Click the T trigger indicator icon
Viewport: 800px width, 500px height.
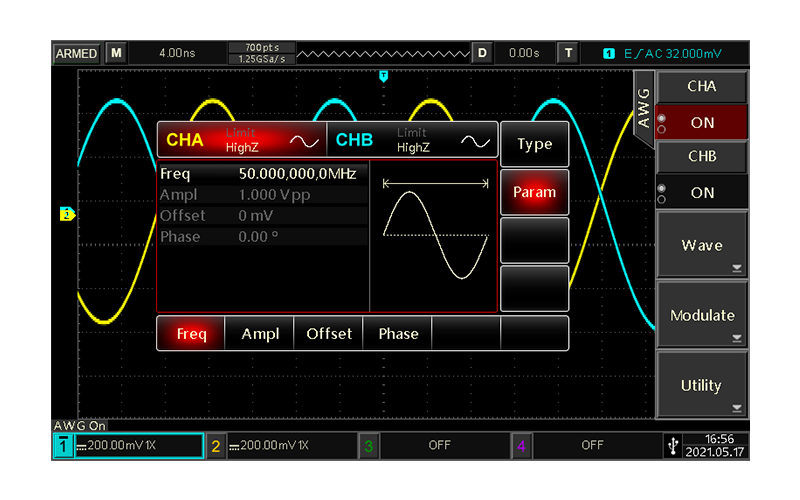coord(568,53)
